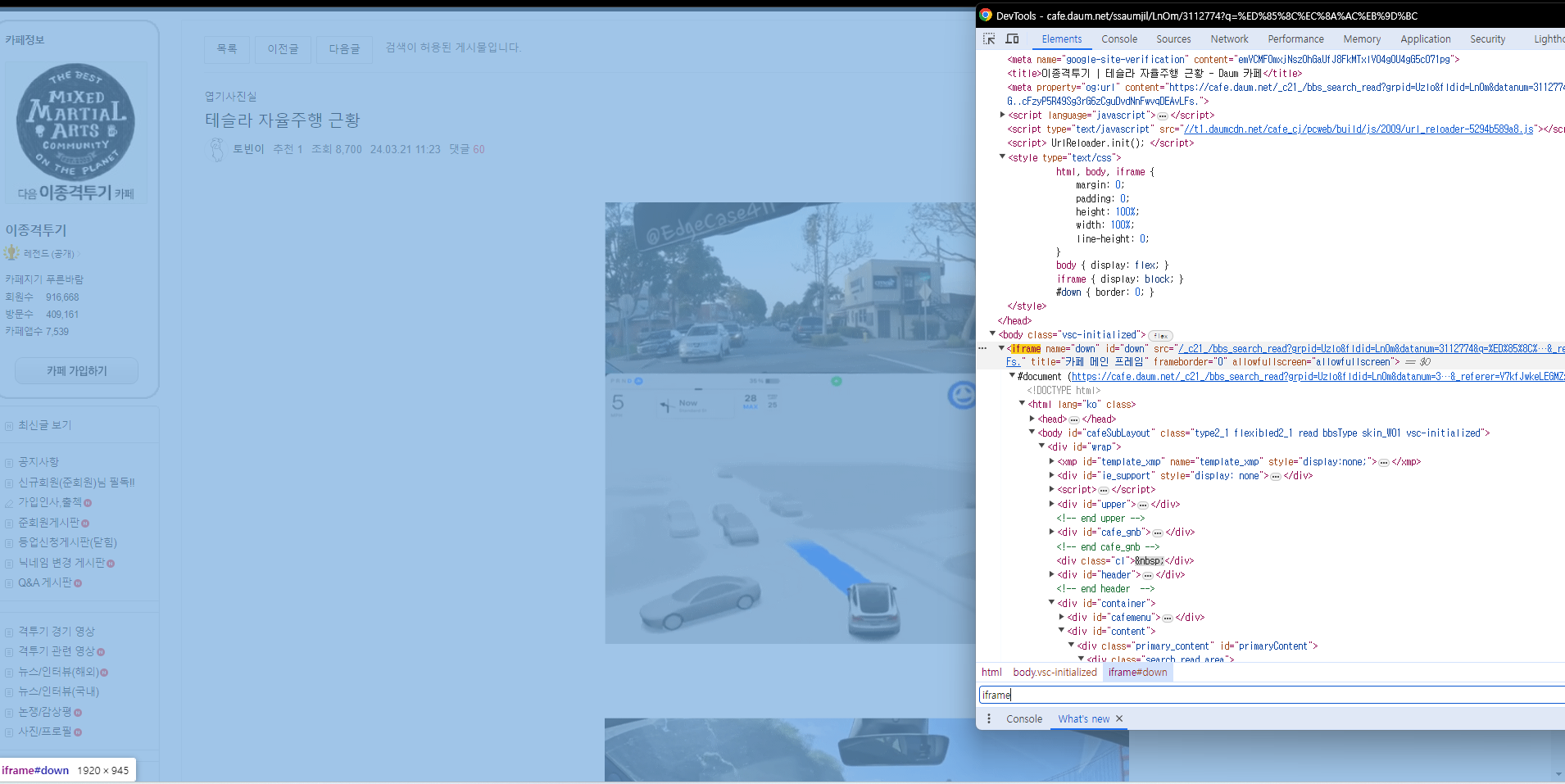Select body.vsc-initialized in breadcrumb bar
This screenshot has height=784, width=1565.
click(1055, 672)
